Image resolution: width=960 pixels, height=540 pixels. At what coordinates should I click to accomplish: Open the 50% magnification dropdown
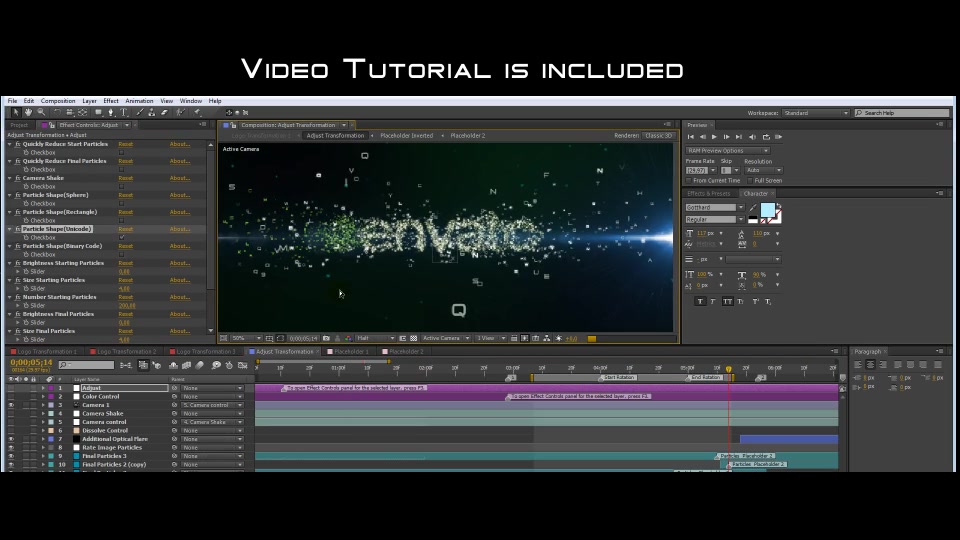pyautogui.click(x=246, y=339)
